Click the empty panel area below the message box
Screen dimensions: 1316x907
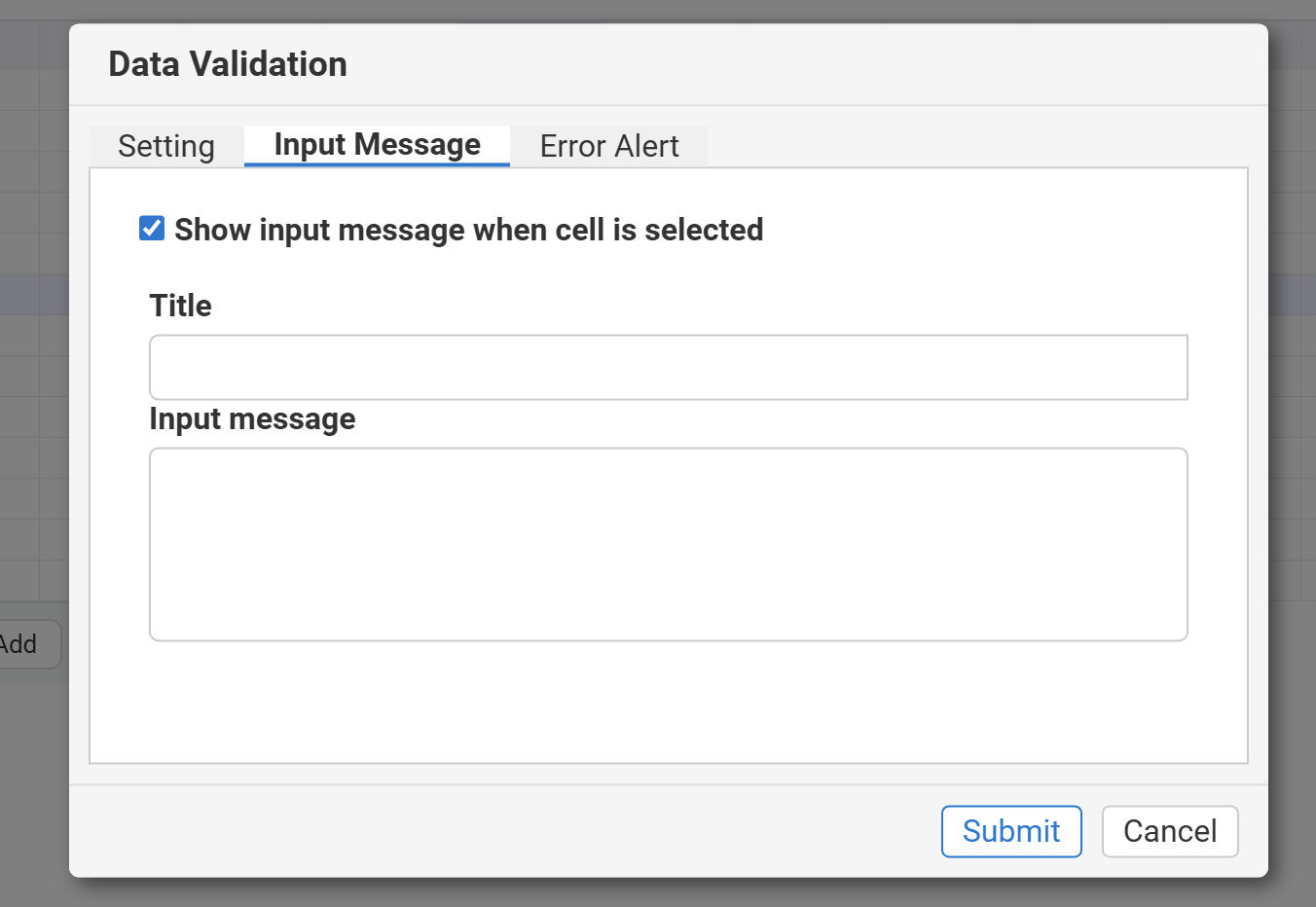[x=668, y=701]
